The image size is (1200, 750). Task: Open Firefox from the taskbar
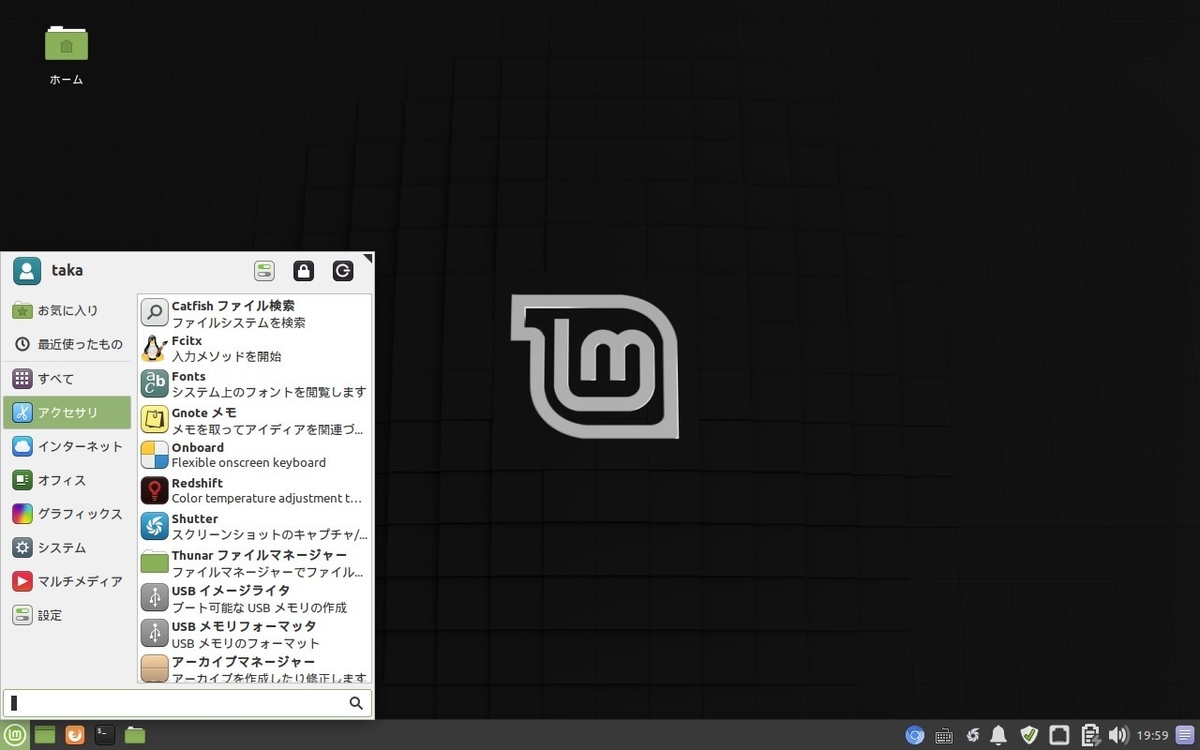(74, 734)
